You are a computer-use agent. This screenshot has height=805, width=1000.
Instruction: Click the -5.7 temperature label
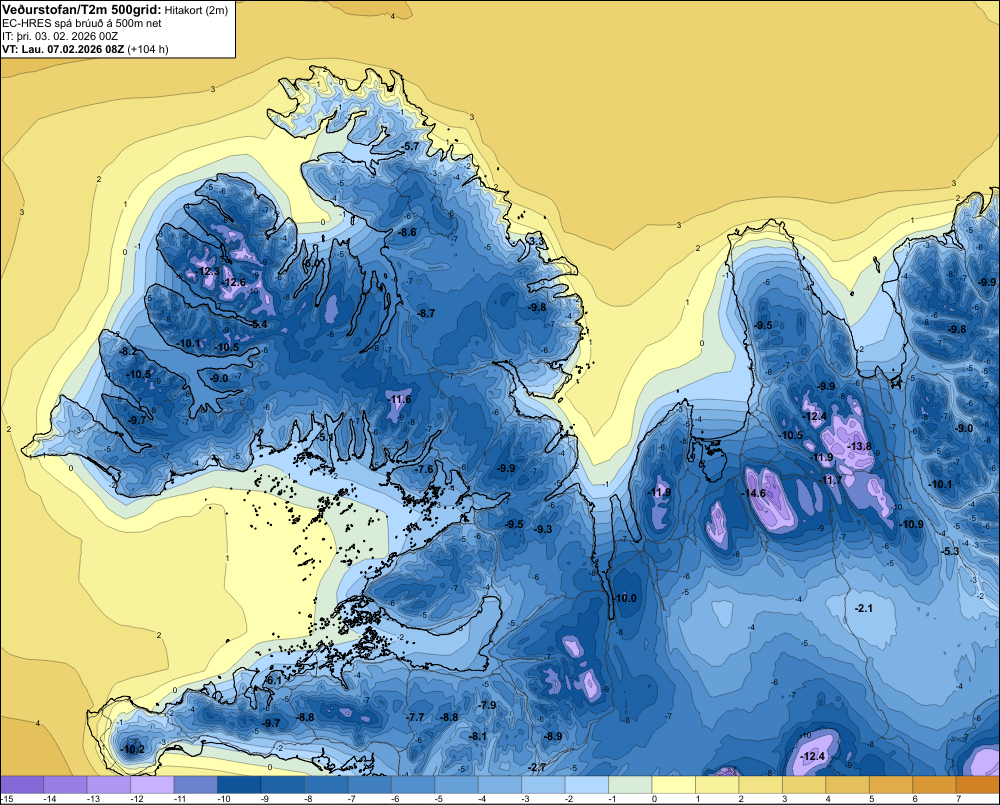click(x=409, y=147)
